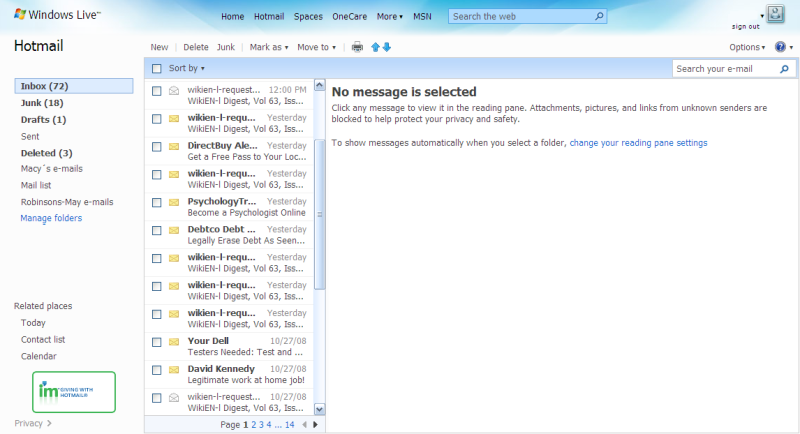Open Spaces in top navigation
Viewport: 800px width, 434px height.
click(x=308, y=16)
